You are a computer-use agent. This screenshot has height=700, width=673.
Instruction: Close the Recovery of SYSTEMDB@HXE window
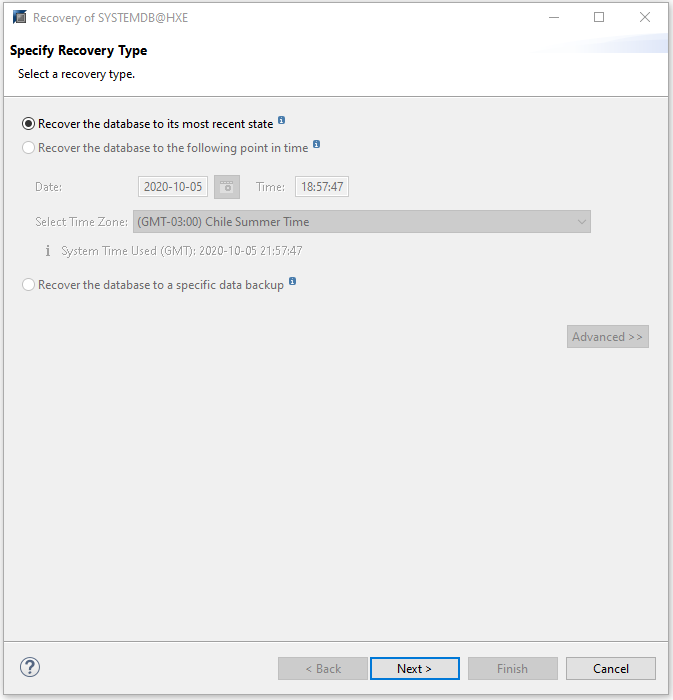tap(644, 17)
